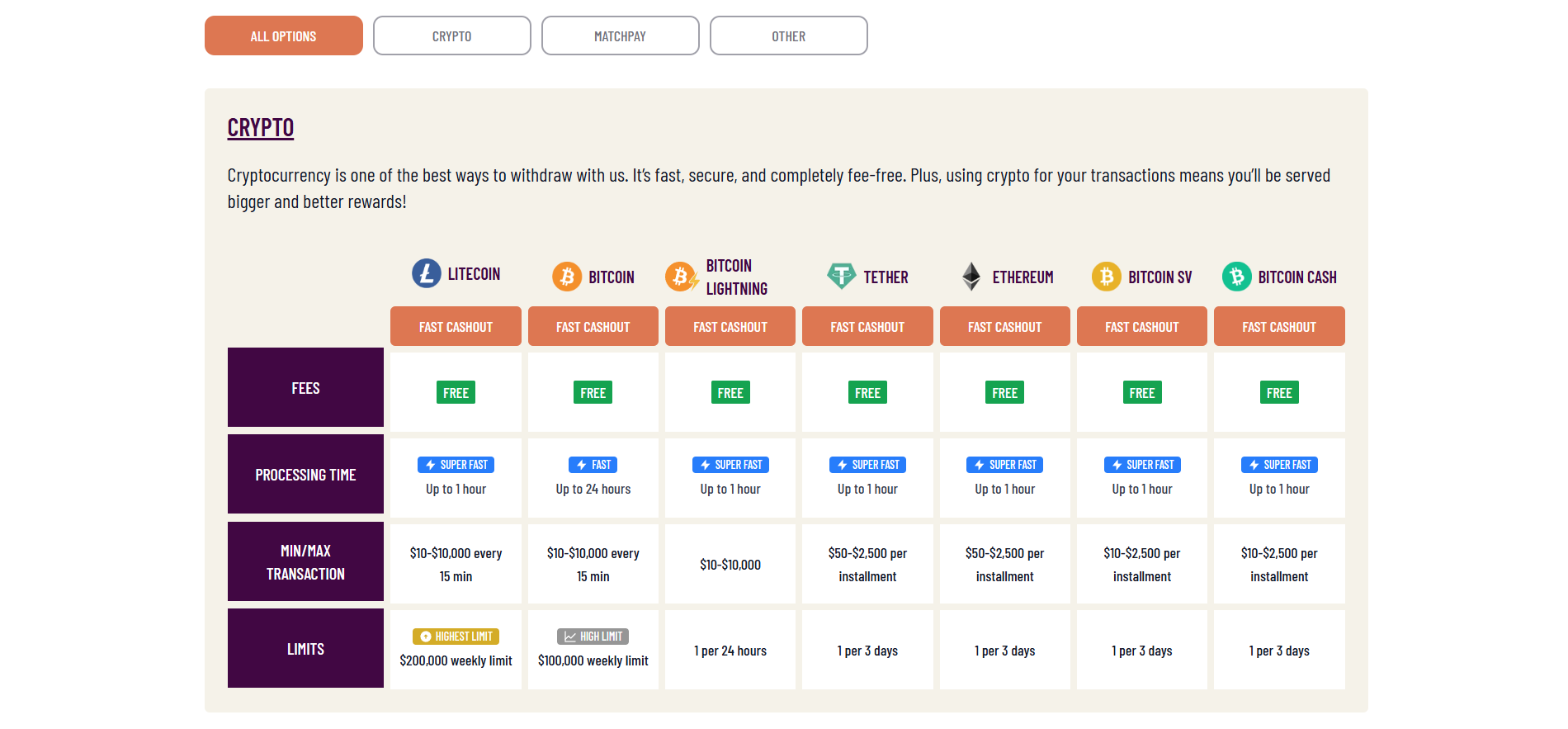Open the MATCHPAY tab
This screenshot has height=729, width=1568.
621,36
